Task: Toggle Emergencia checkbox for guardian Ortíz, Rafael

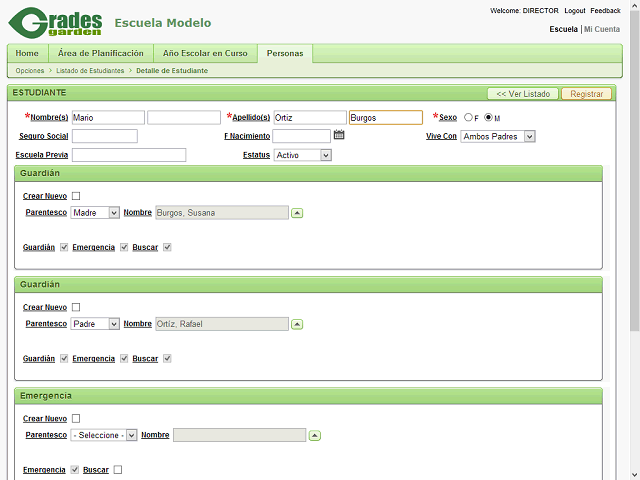Action: tap(124, 358)
